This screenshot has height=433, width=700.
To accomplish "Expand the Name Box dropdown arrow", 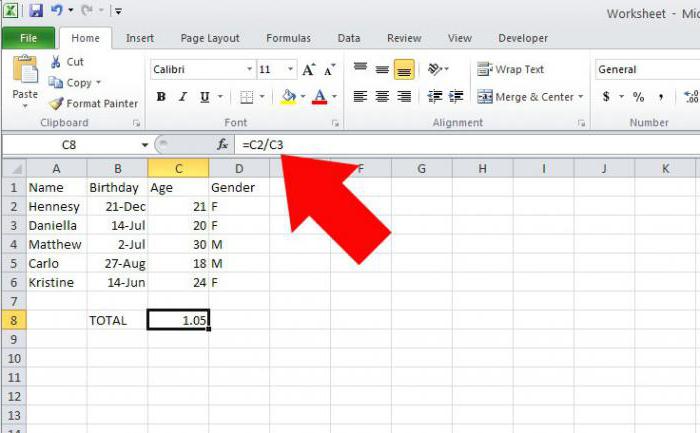I will (145, 145).
